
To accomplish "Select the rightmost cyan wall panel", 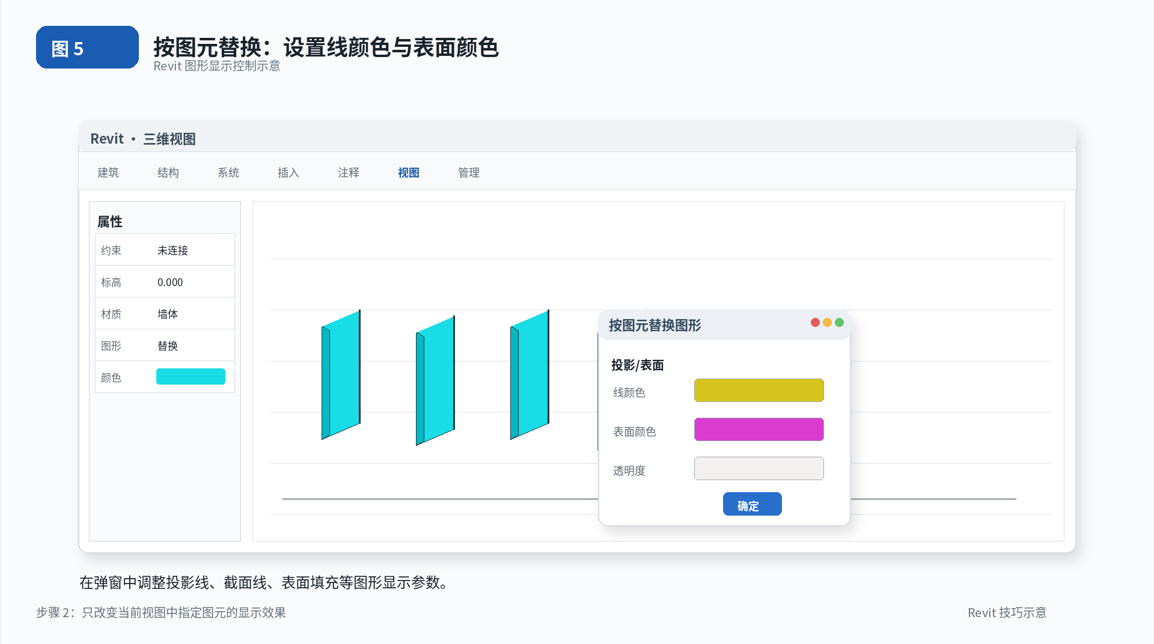I will (x=529, y=375).
